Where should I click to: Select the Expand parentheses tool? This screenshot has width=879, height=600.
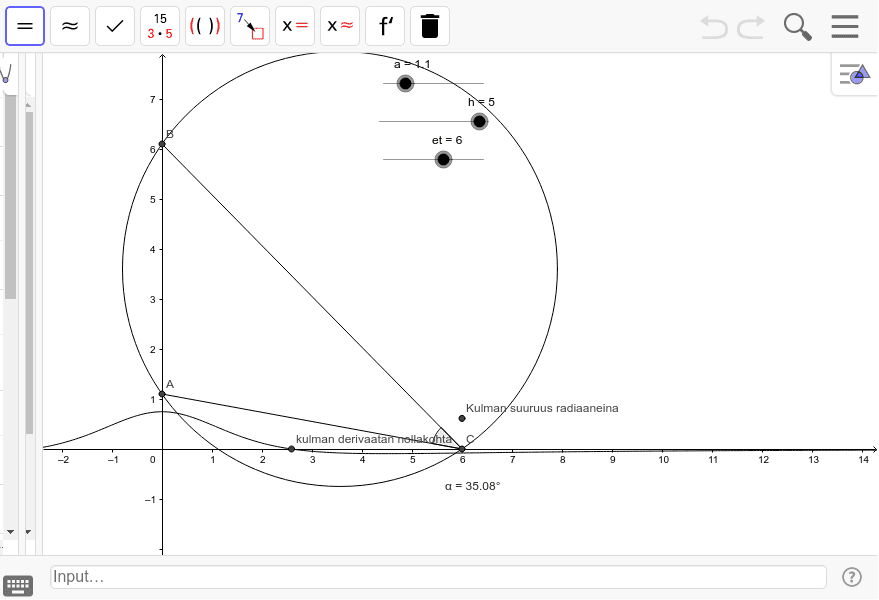(x=205, y=26)
